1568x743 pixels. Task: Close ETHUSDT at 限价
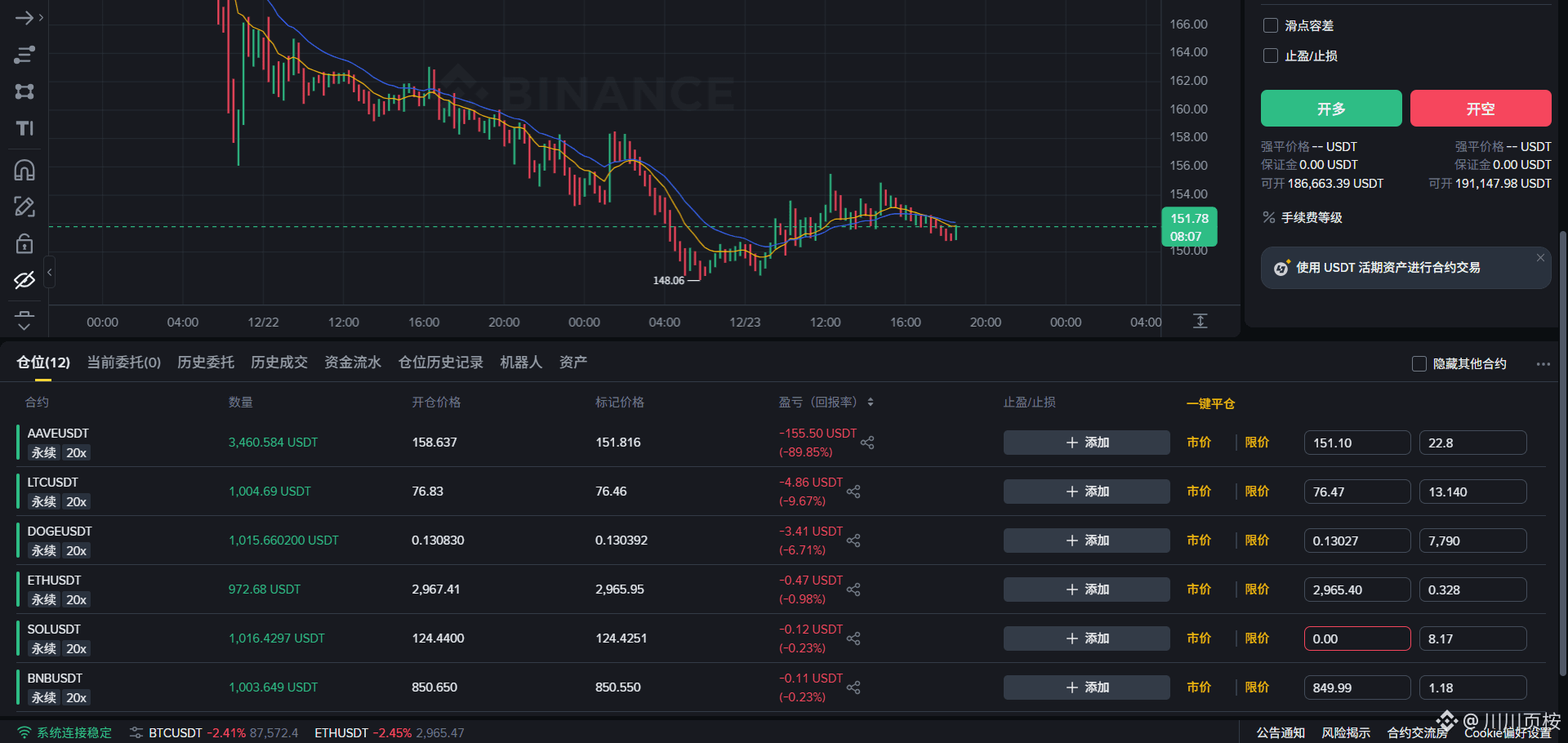(x=1257, y=590)
